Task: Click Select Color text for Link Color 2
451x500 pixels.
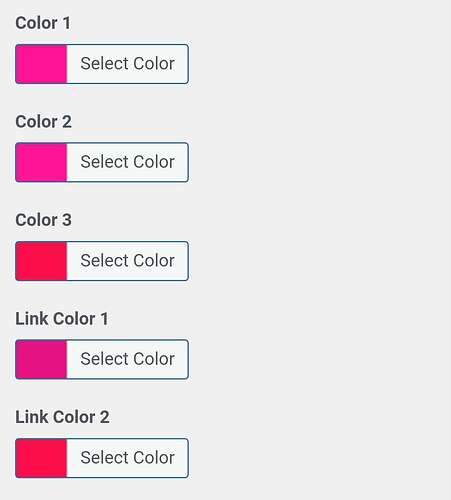Action: coord(128,458)
